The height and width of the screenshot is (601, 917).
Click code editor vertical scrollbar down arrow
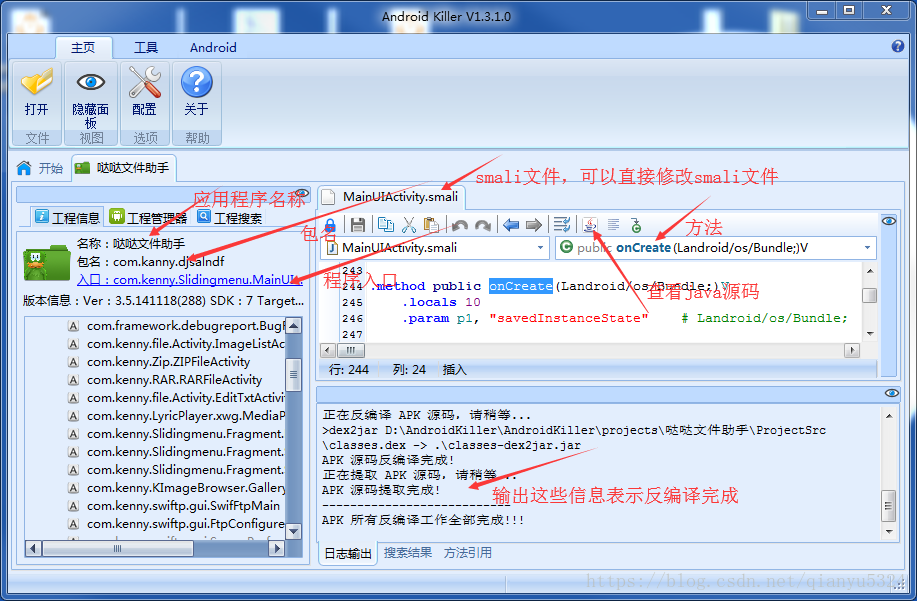point(870,334)
